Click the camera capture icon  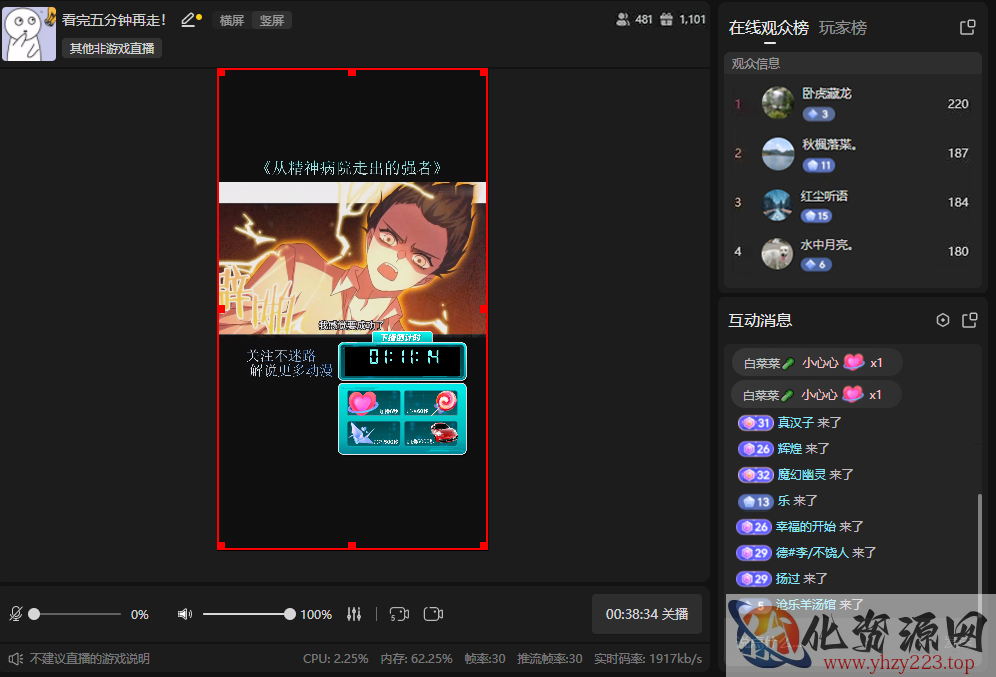click(x=433, y=614)
